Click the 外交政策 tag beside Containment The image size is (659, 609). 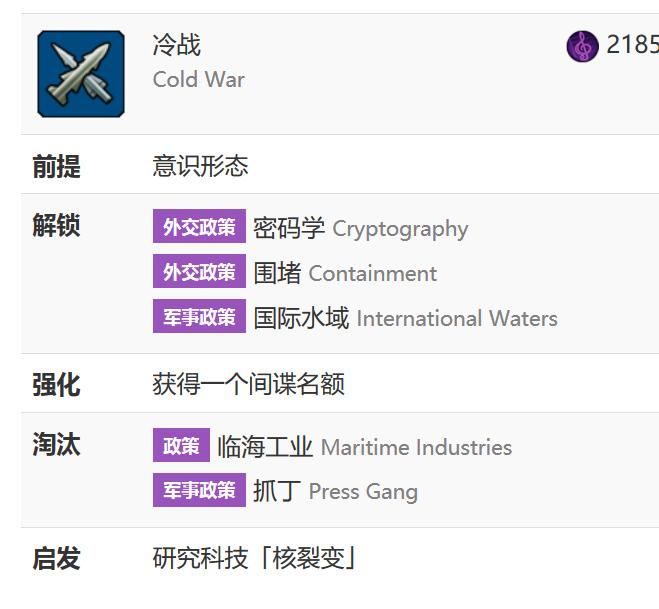pyautogui.click(x=199, y=271)
